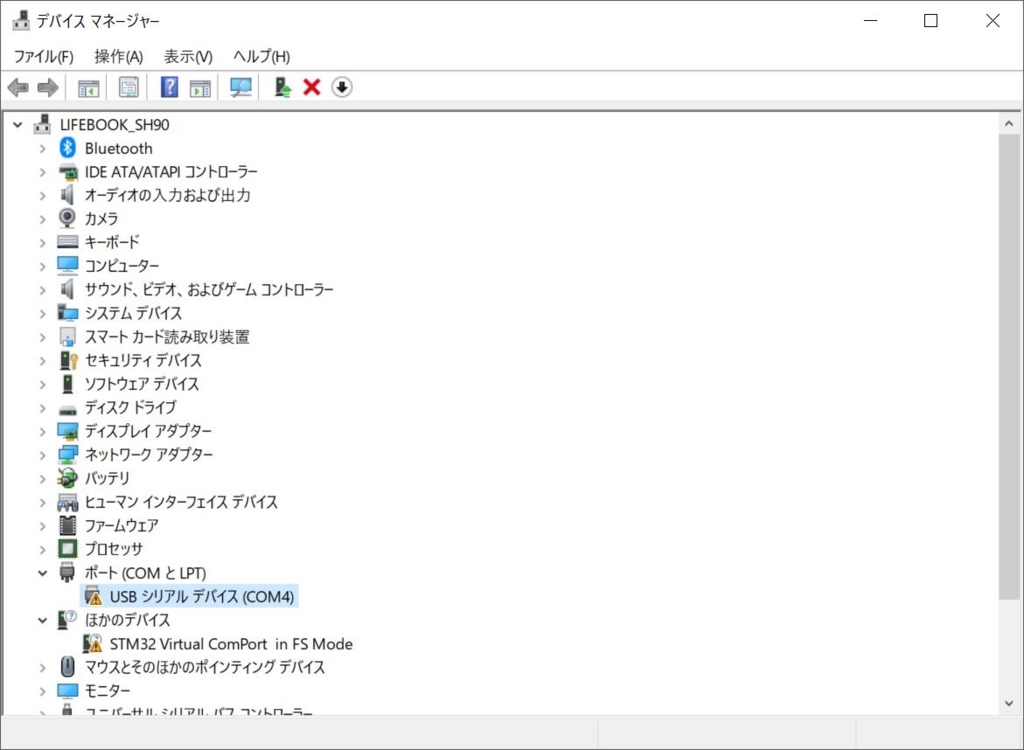
Task: Click the カメラ webcam icon
Action: (x=67, y=218)
